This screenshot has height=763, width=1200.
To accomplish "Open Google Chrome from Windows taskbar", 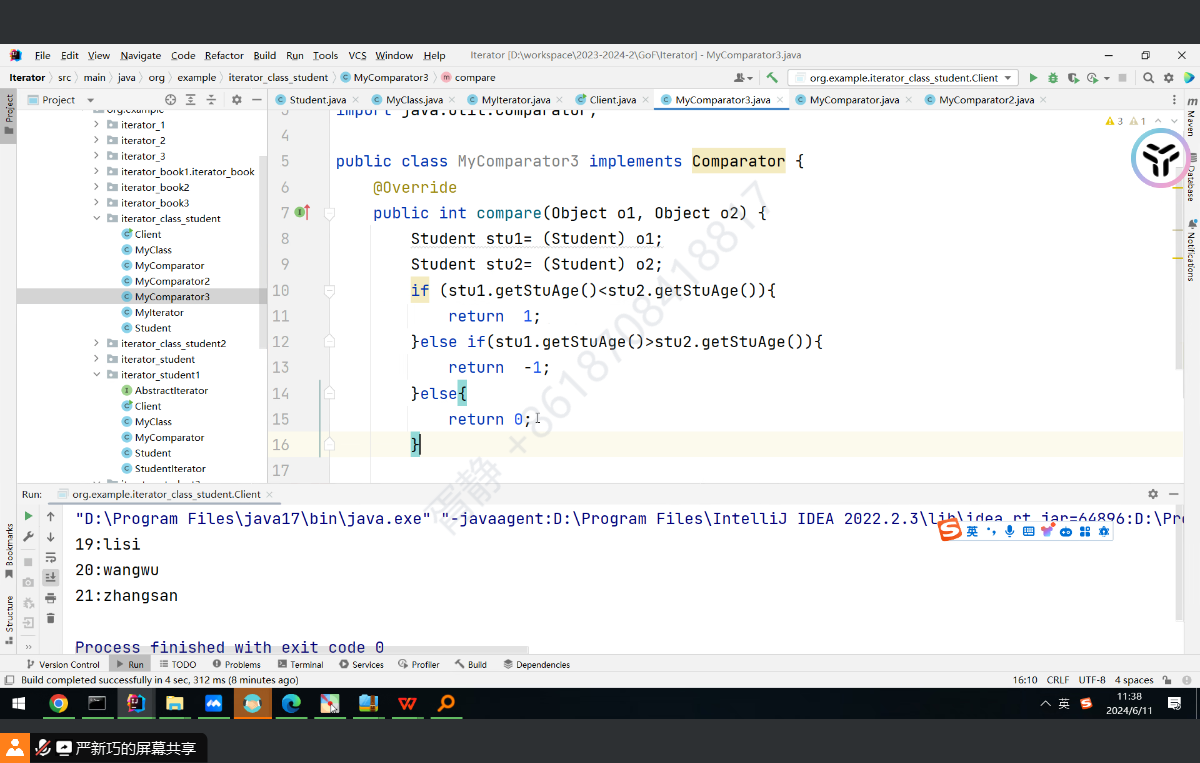I will (58, 704).
